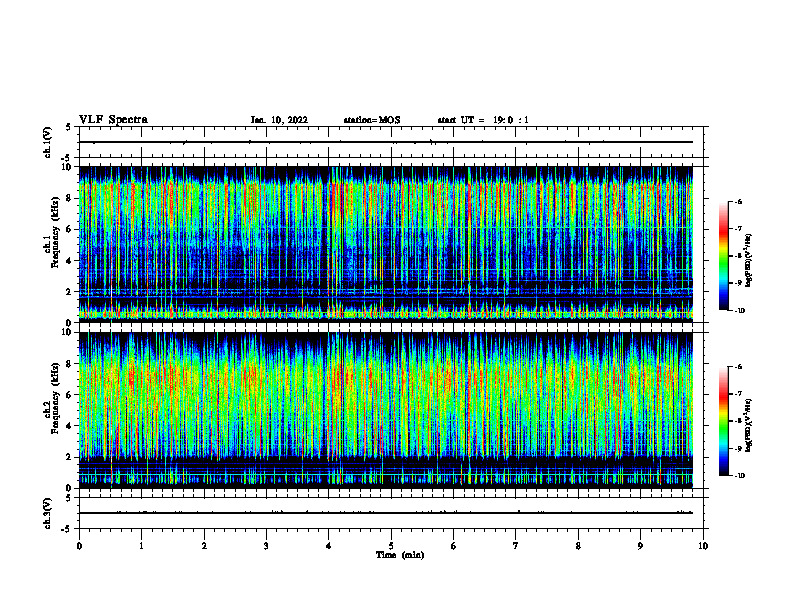The height and width of the screenshot is (612, 792).
Task: Click the "1" minute tick label
Action: point(142,546)
